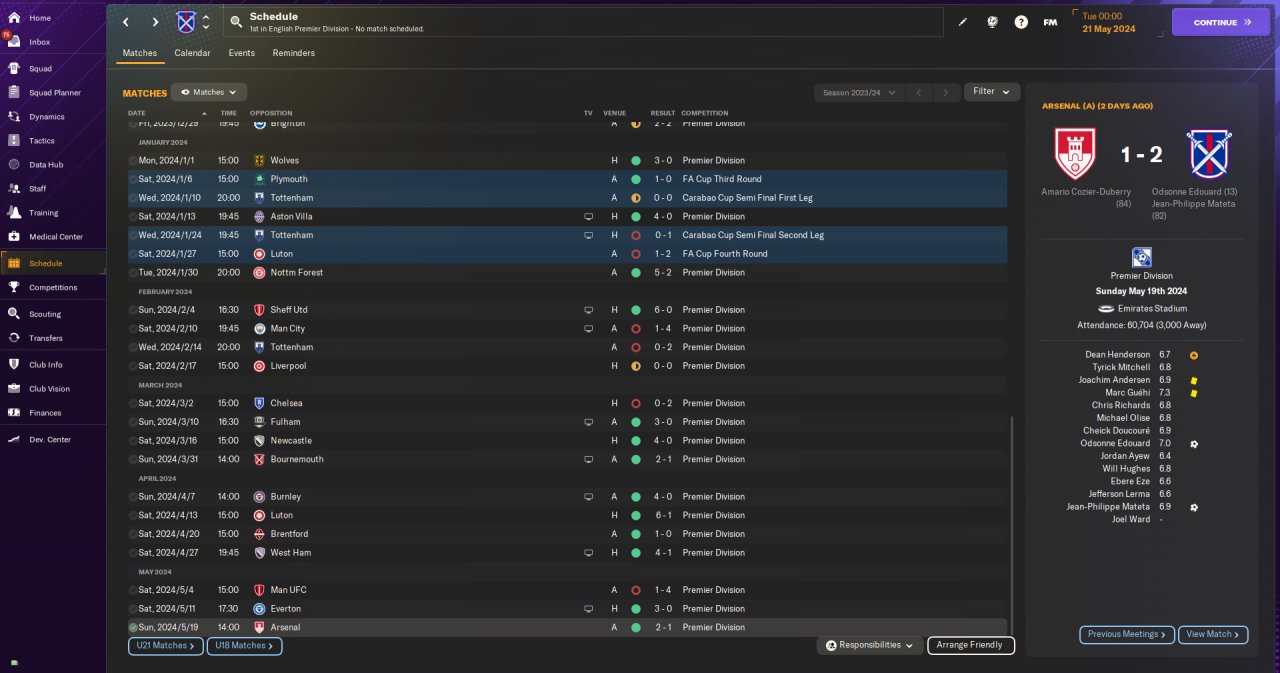Sort by the Date column header
Image resolution: width=1280 pixels, height=673 pixels.
[137, 113]
